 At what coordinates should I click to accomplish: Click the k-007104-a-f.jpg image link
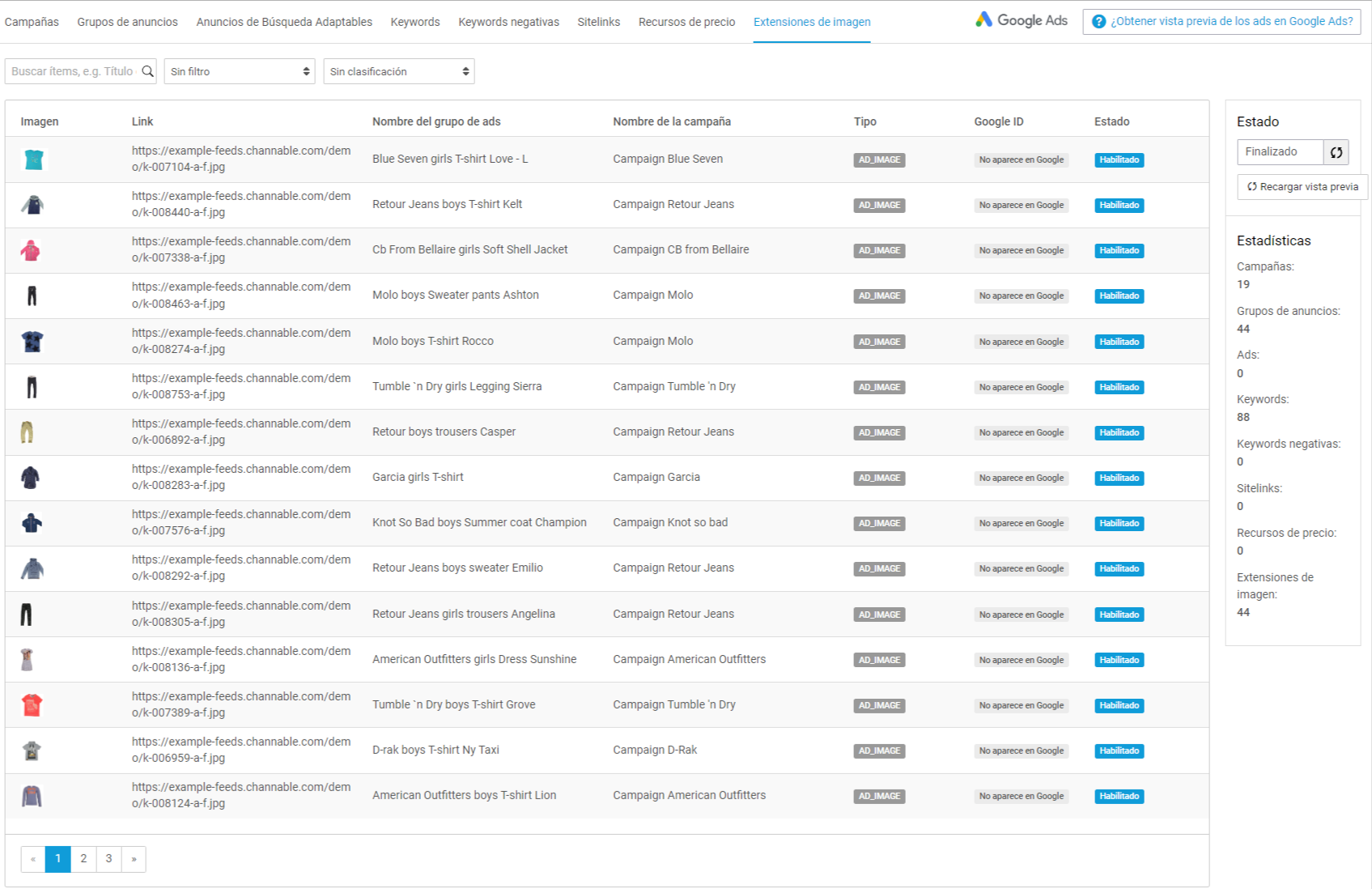click(241, 159)
